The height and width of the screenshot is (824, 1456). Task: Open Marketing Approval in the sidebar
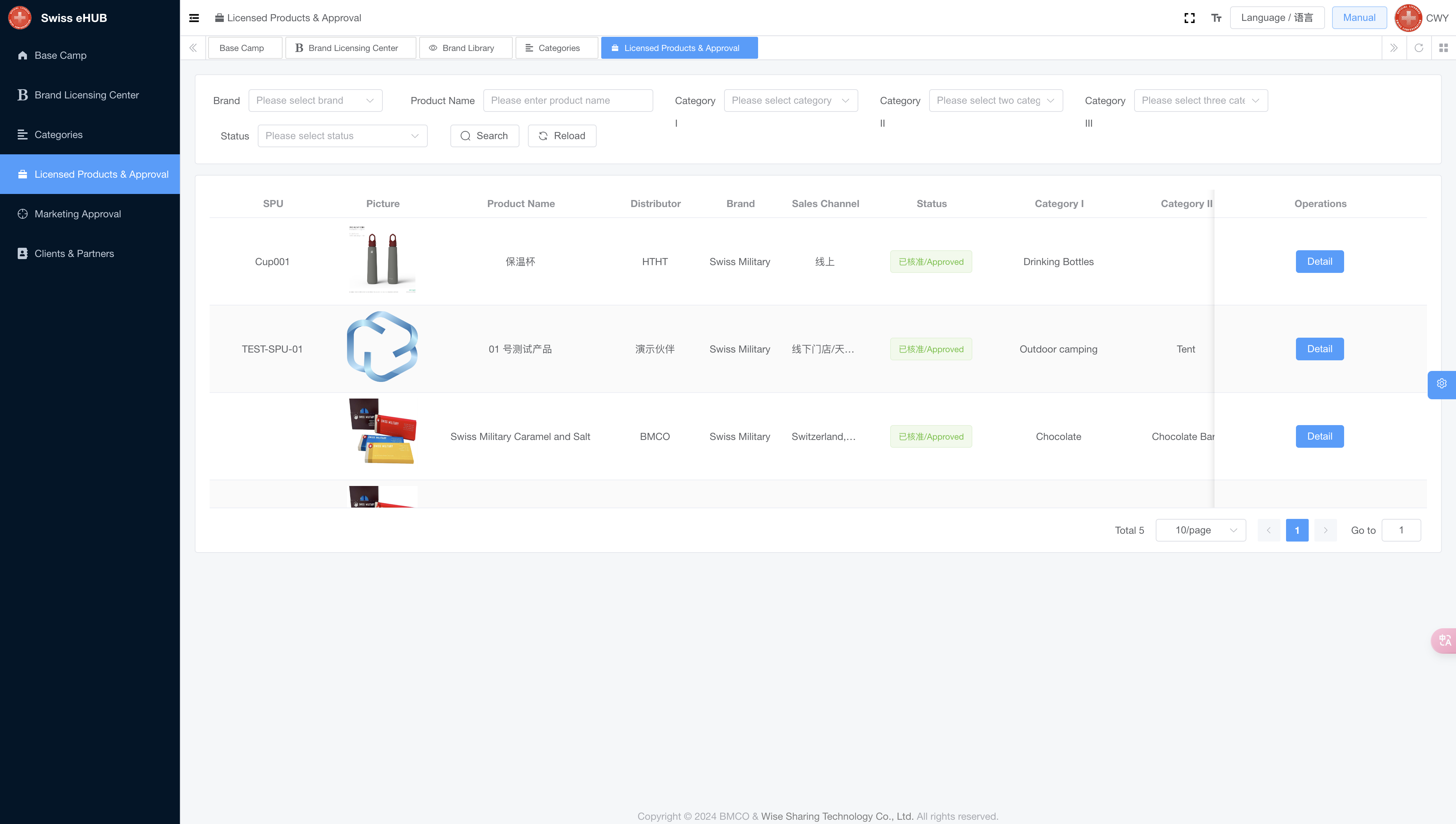tap(78, 214)
